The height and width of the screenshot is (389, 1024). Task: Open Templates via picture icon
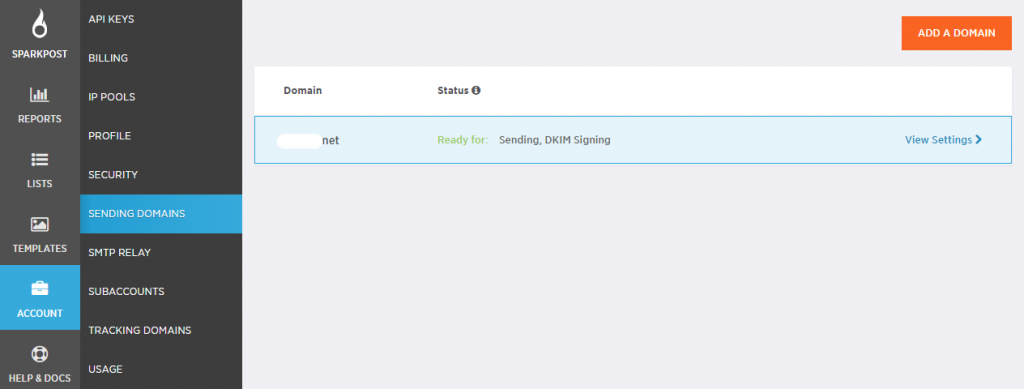click(40, 225)
